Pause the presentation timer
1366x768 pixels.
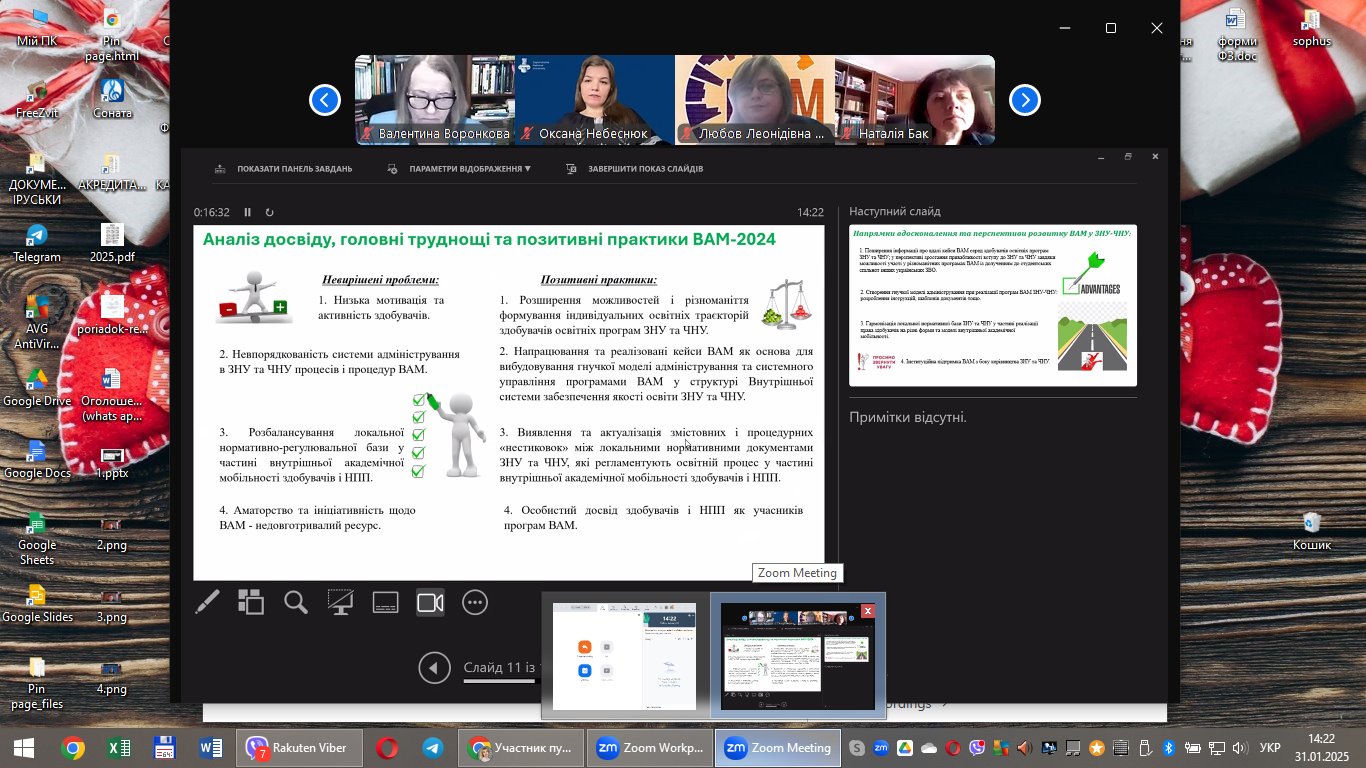point(248,212)
